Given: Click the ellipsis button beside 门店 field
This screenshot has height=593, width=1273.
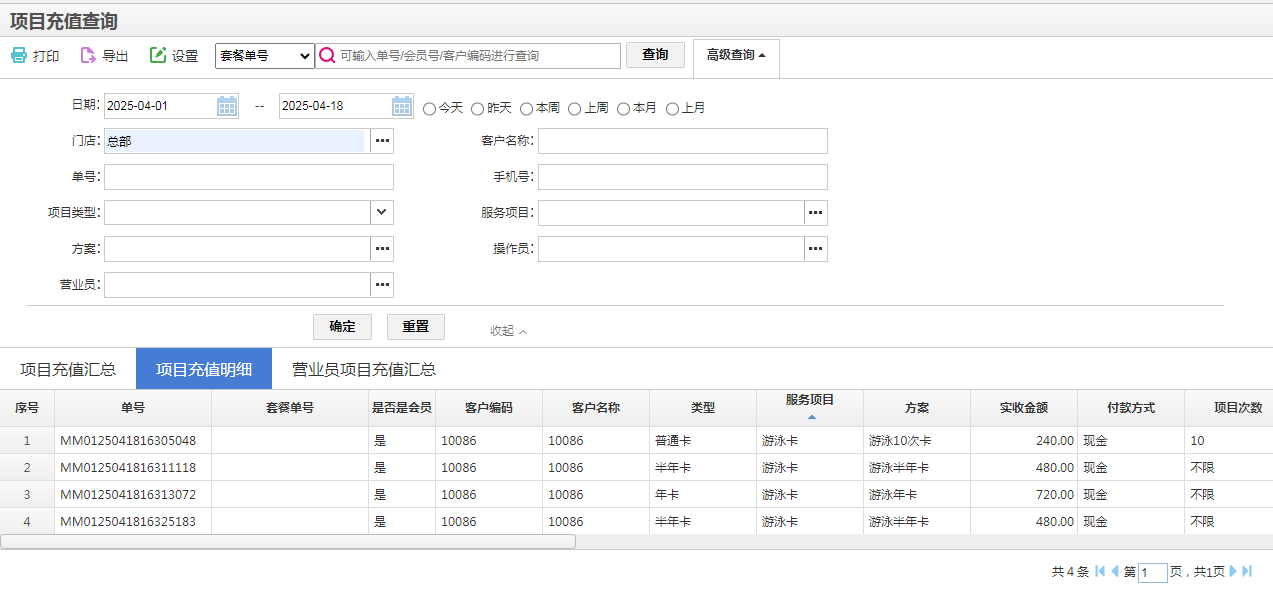Looking at the screenshot, I should (382, 141).
